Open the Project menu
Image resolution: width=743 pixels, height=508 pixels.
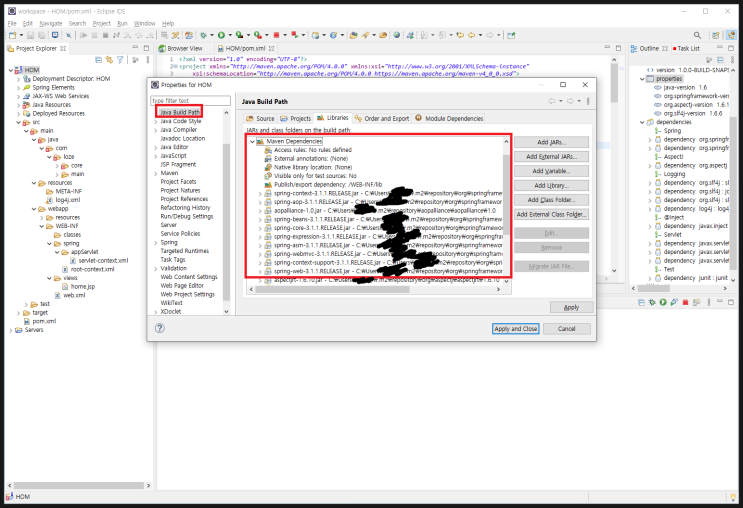101,23
